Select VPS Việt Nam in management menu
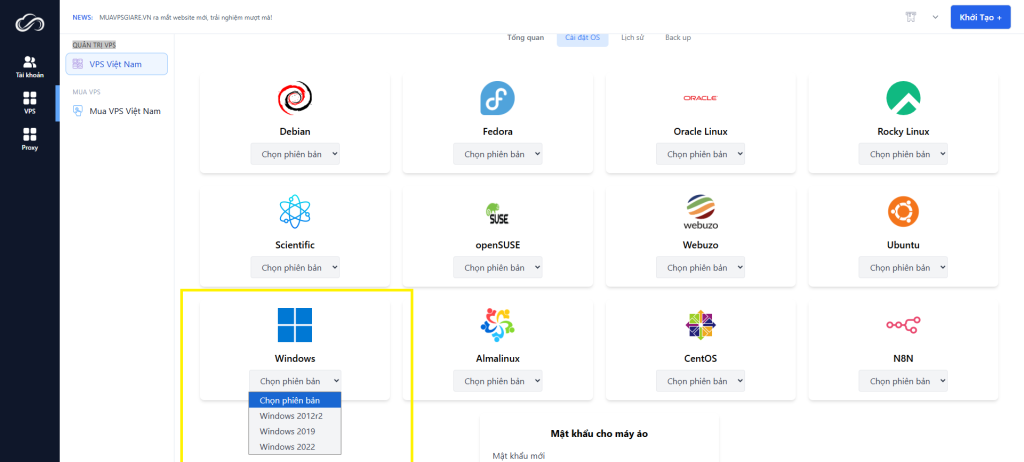 pyautogui.click(x=117, y=64)
